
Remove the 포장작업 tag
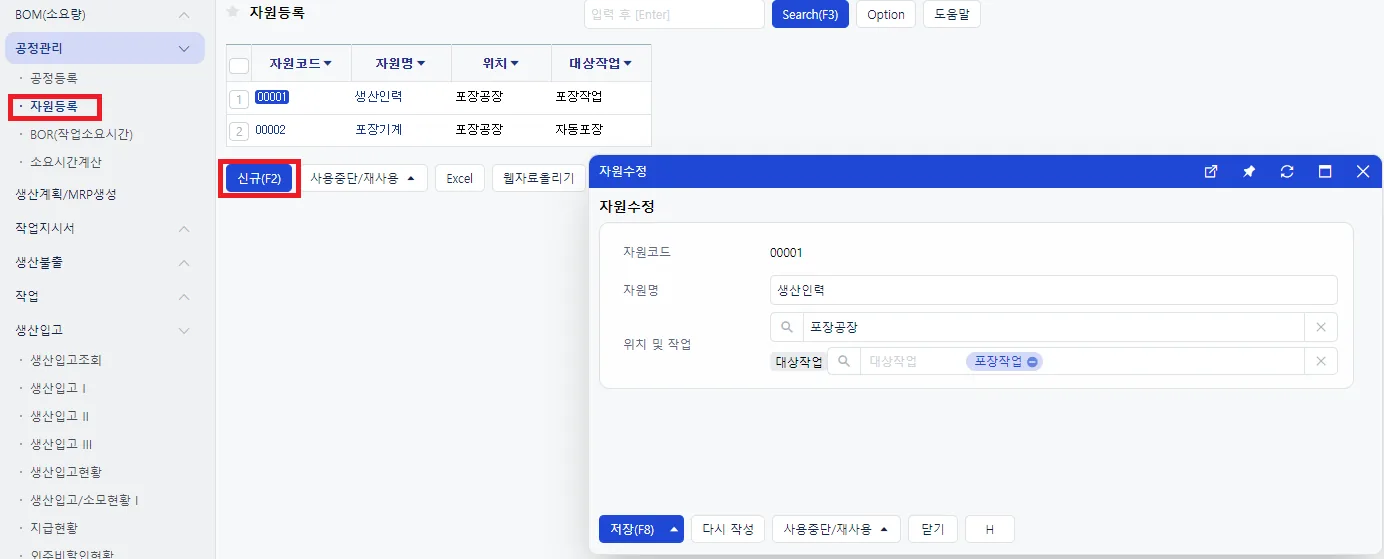(x=1032, y=362)
